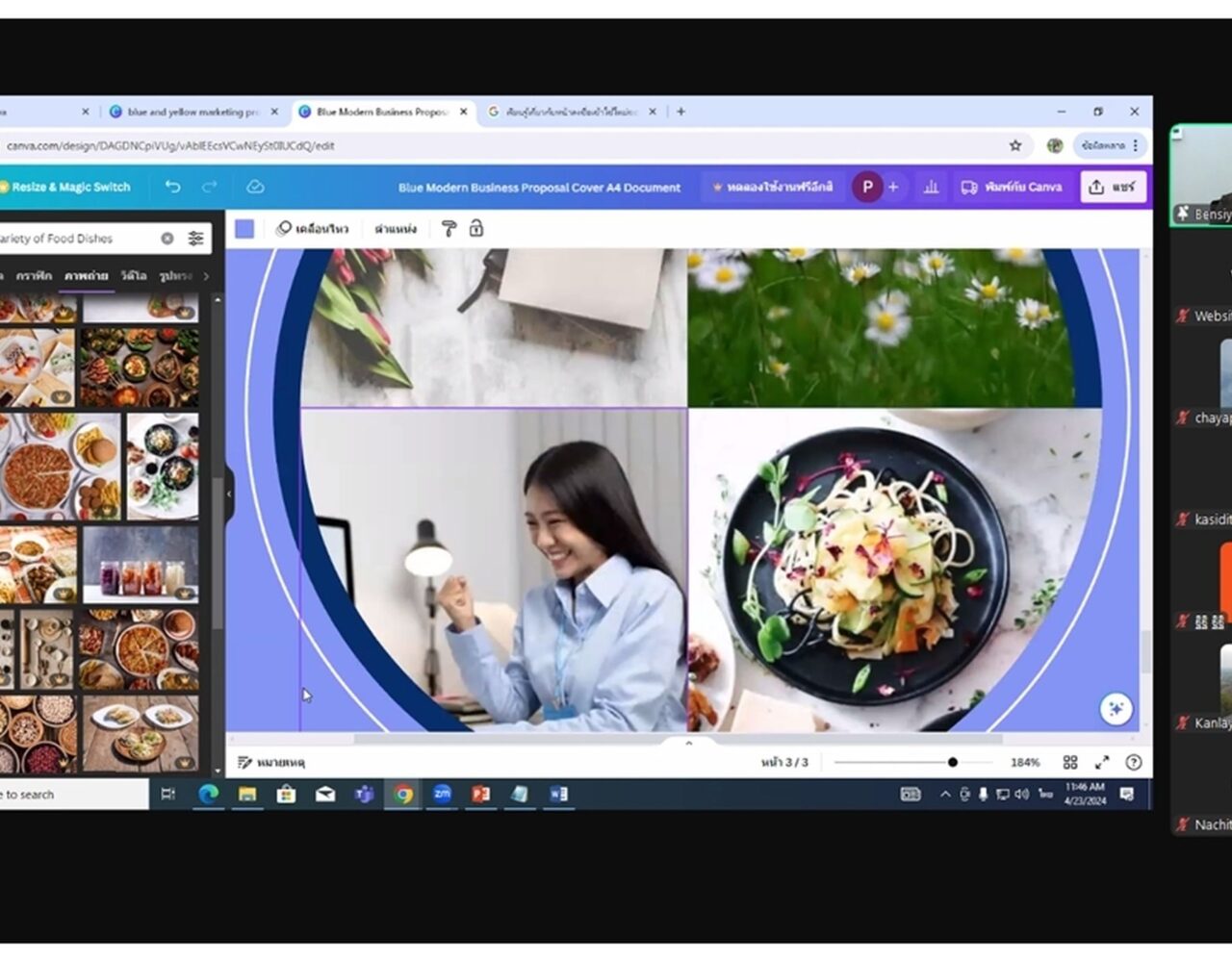Show hidden system tray icons
The width and height of the screenshot is (1232, 962).
pyautogui.click(x=945, y=795)
